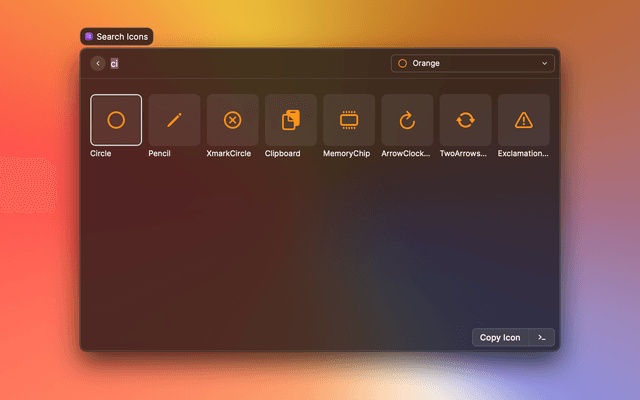640x400 pixels.
Task: Click the orange circle color swatch
Action: pyautogui.click(x=402, y=63)
